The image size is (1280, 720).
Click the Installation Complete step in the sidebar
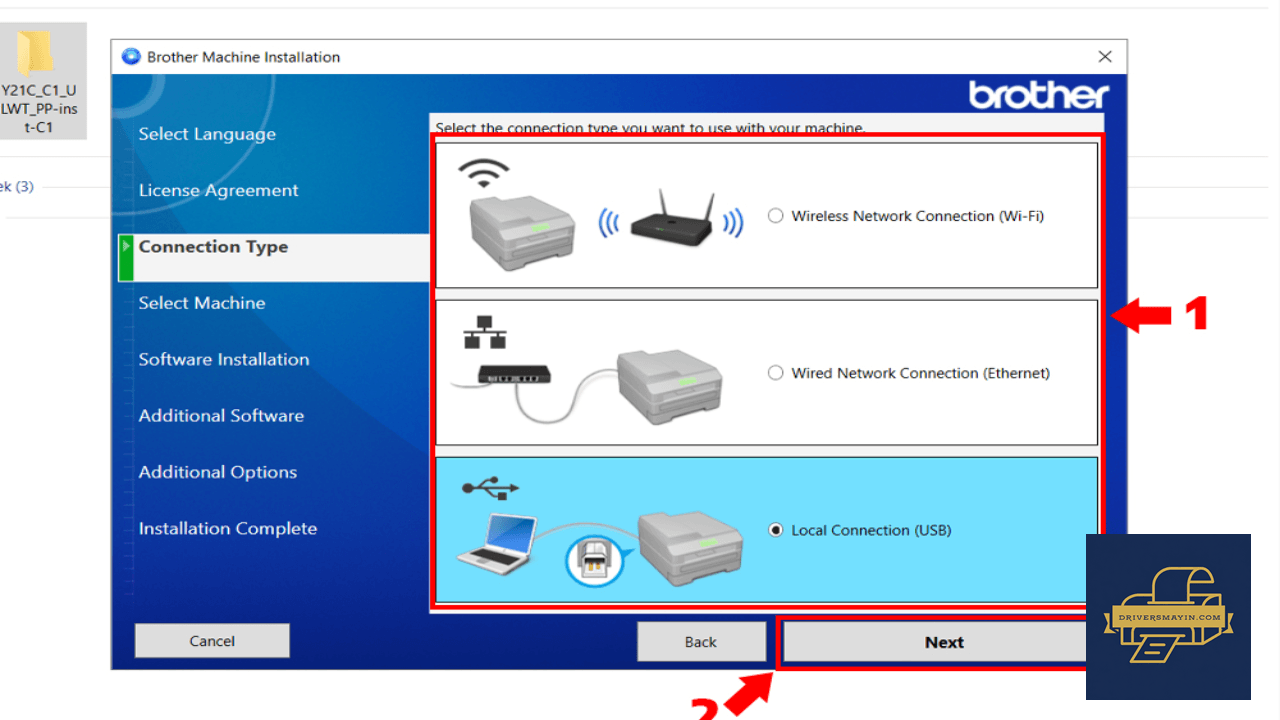pyautogui.click(x=228, y=528)
